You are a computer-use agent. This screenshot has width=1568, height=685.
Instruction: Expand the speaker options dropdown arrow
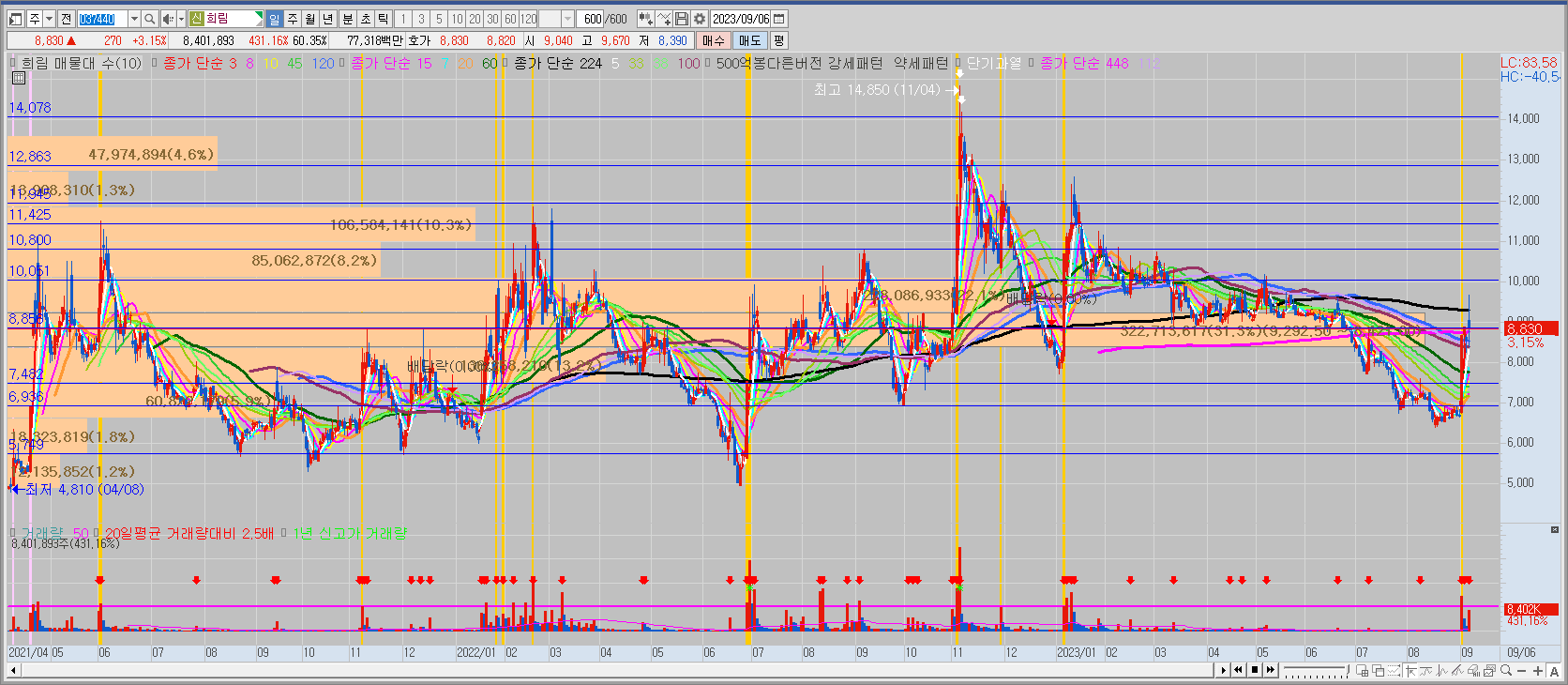[x=181, y=19]
